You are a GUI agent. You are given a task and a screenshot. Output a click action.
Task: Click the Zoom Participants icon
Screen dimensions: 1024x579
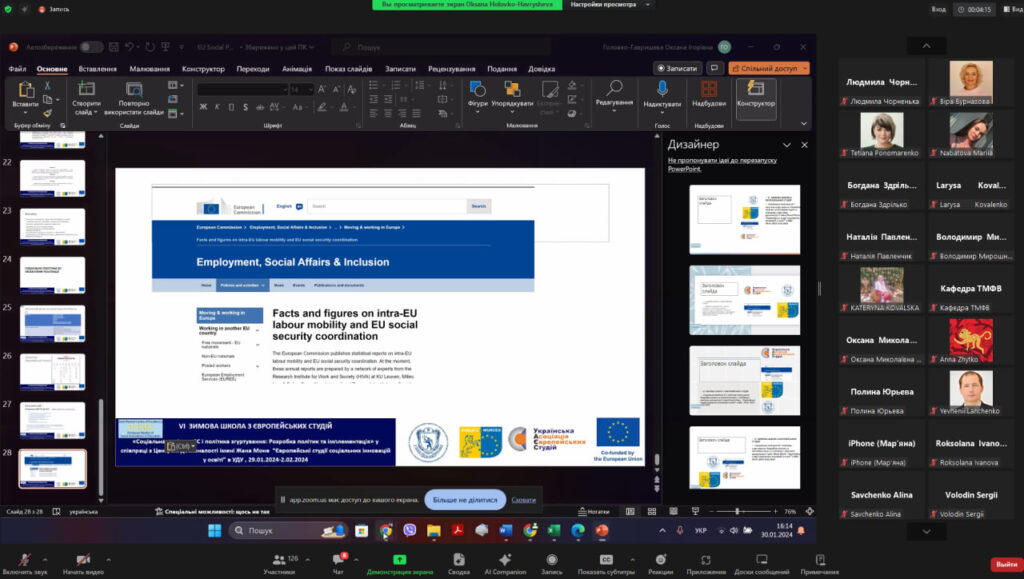tap(278, 559)
